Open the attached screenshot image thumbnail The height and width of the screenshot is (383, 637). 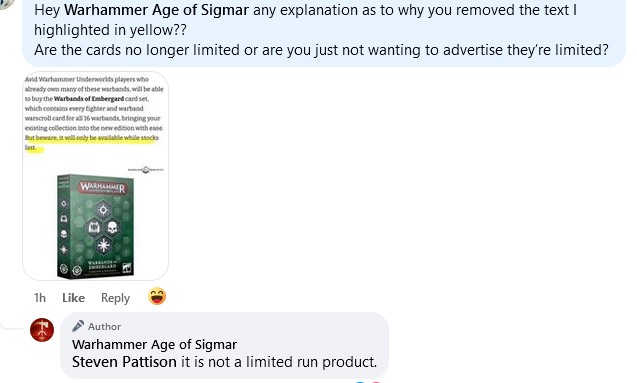click(x=95, y=176)
